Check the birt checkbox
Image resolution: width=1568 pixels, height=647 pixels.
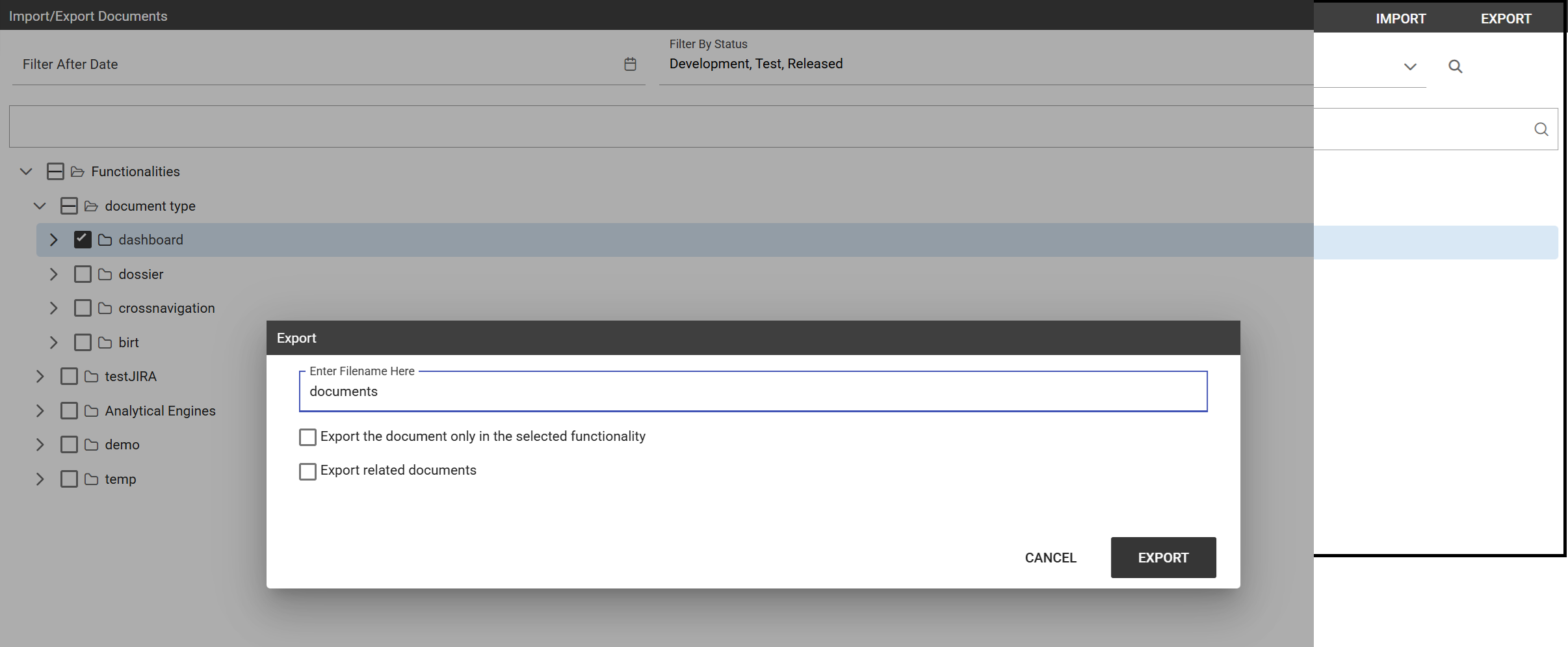[x=83, y=343]
